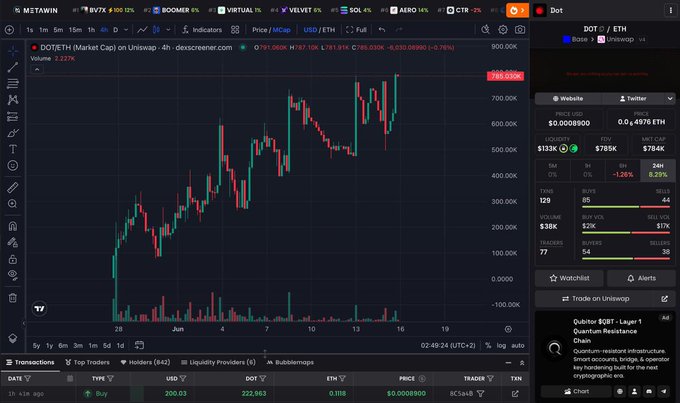Screen dimensions: 680x403
Task: Select the brush drawing tool
Action: (13, 133)
